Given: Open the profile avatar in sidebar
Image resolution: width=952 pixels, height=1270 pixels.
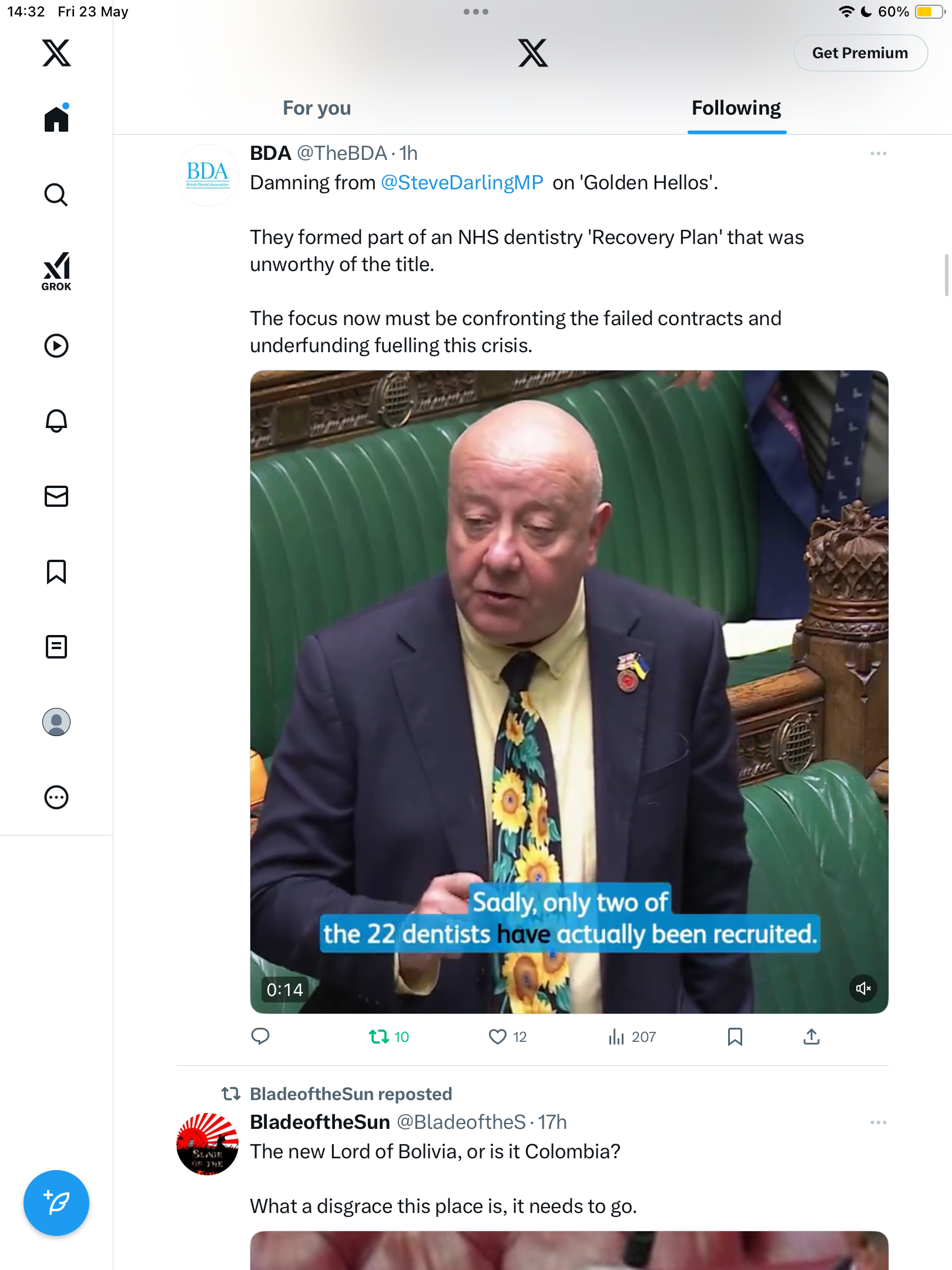Looking at the screenshot, I should coord(56,722).
